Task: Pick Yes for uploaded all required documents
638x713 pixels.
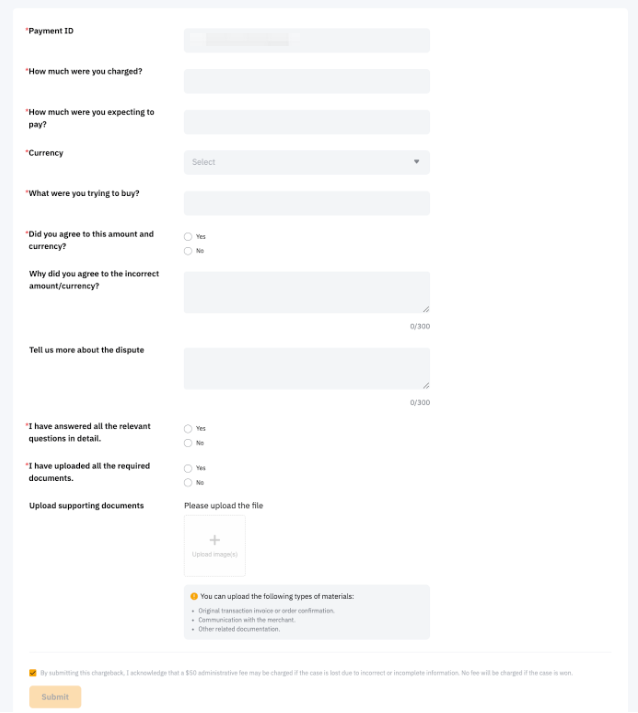Action: click(x=188, y=468)
